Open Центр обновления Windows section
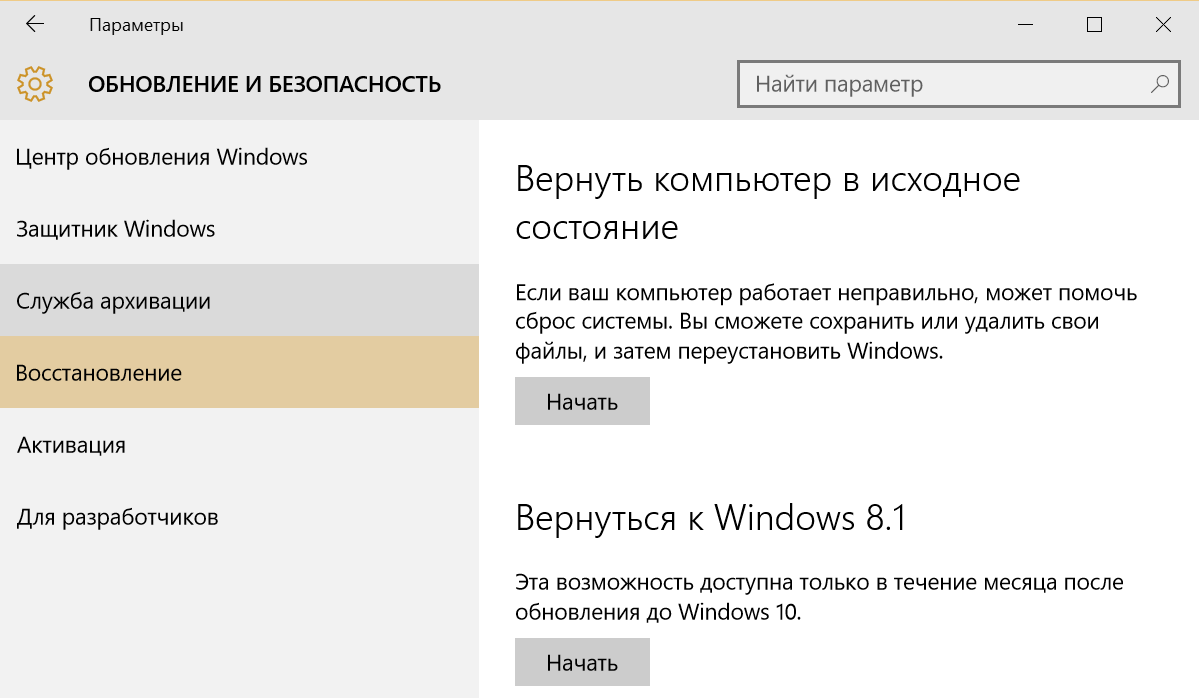 tap(239, 157)
